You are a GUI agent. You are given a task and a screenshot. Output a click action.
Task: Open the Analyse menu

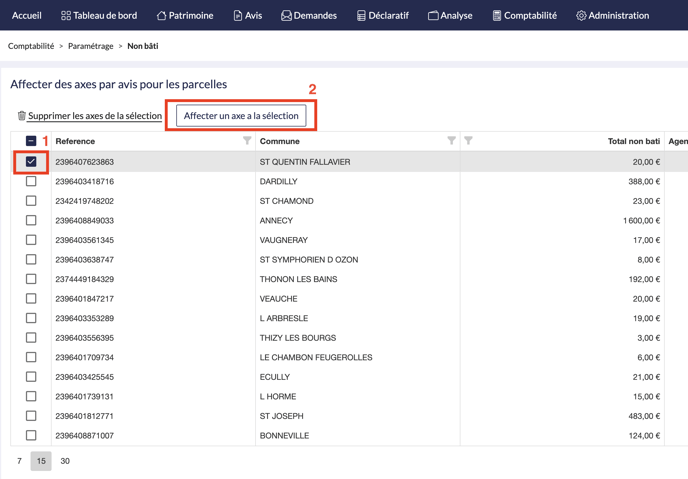pos(450,16)
